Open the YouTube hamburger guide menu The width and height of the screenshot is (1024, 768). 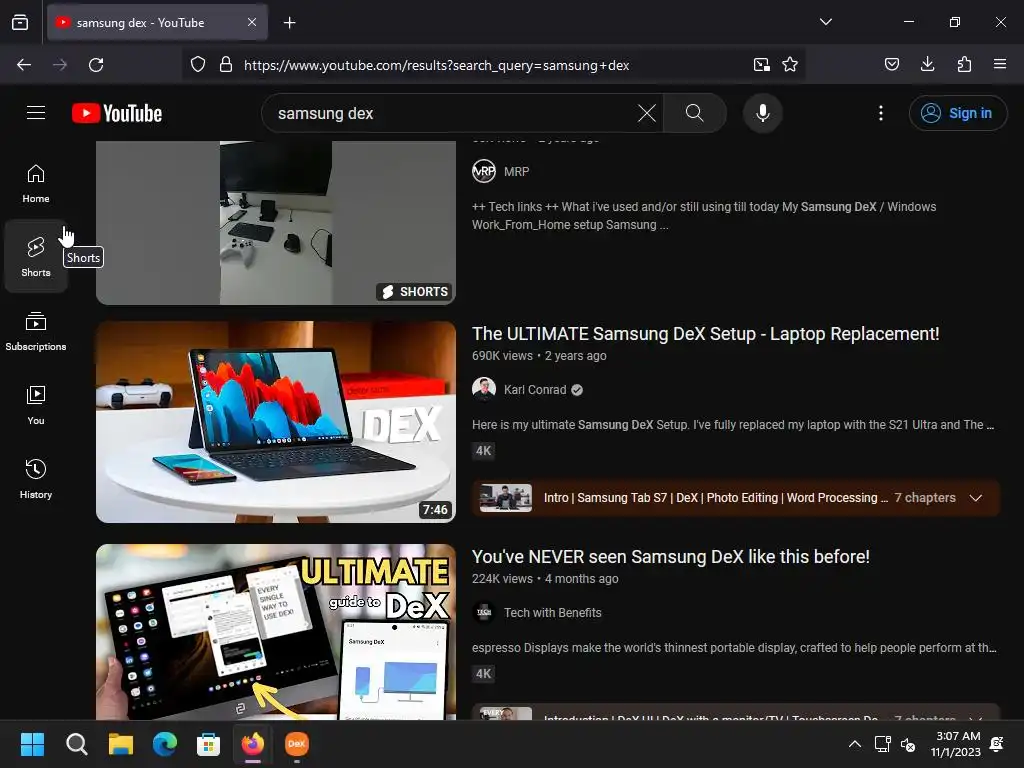click(x=36, y=113)
